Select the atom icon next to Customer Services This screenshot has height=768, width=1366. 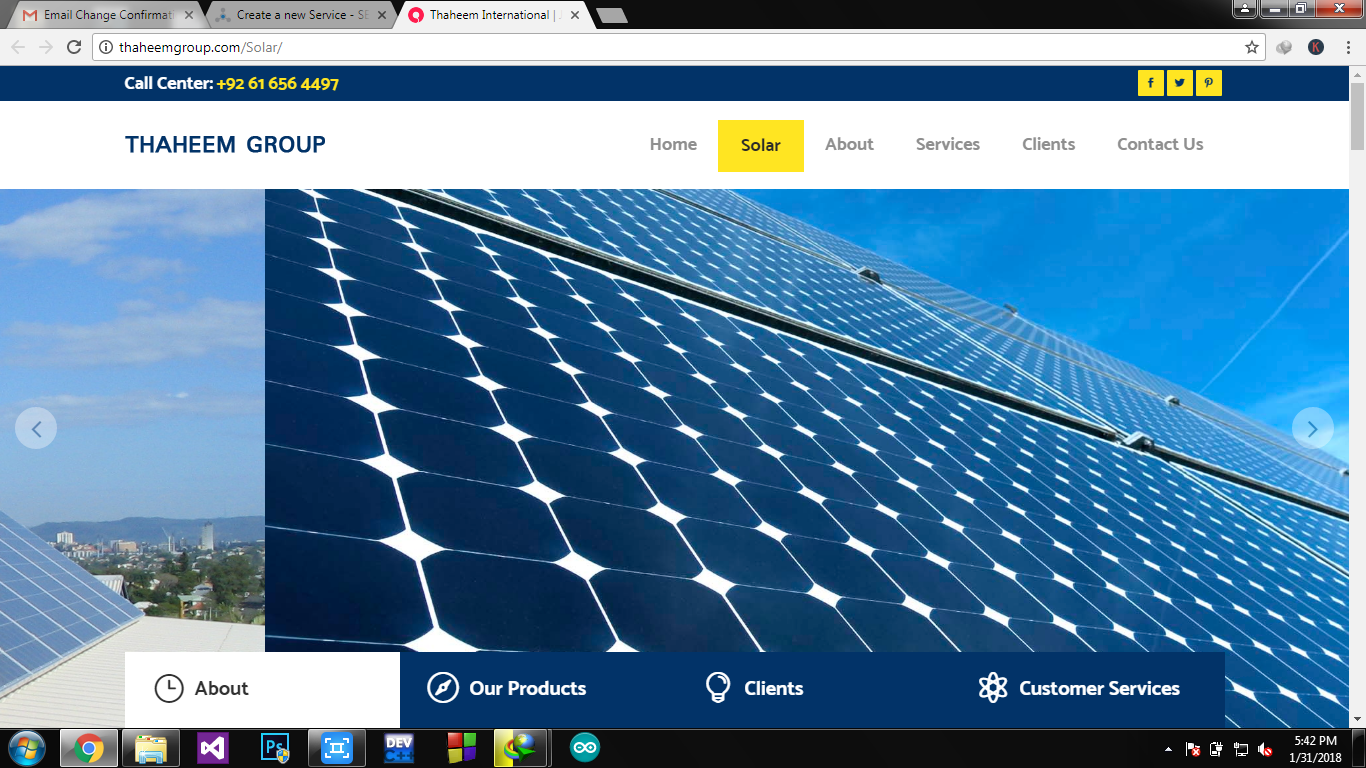(994, 688)
